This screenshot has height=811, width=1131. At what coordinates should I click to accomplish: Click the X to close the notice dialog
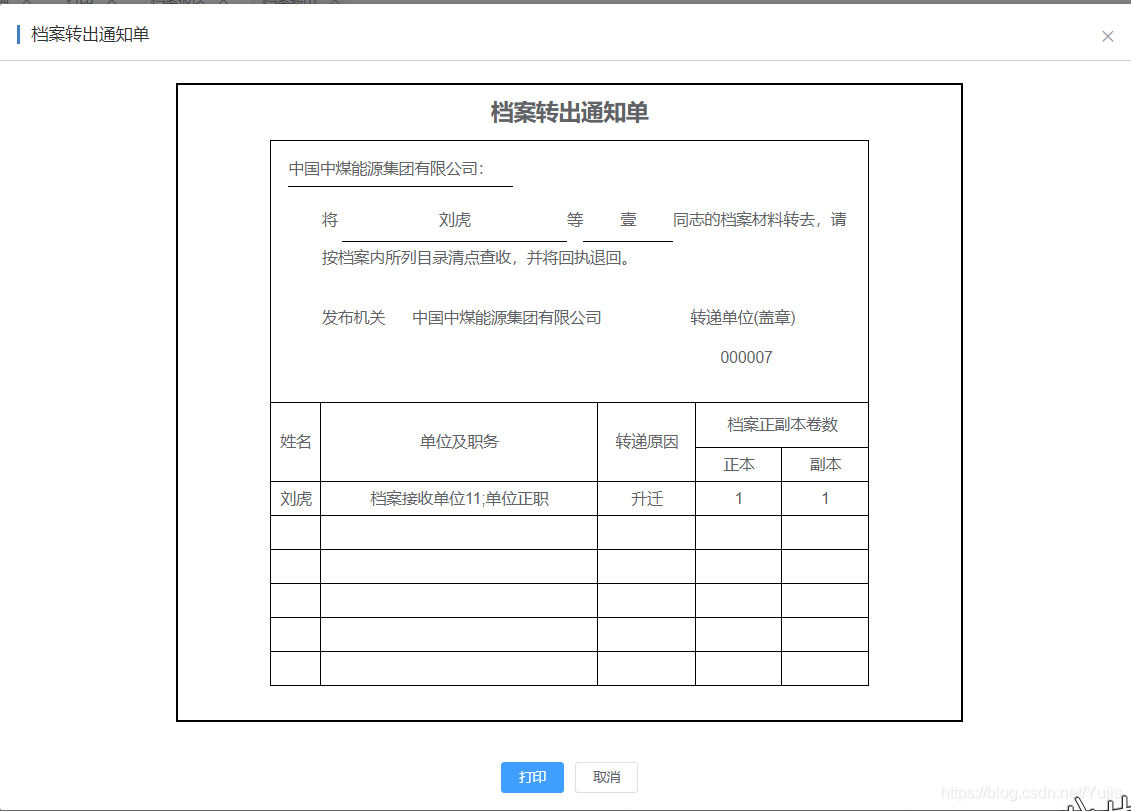[x=1108, y=36]
